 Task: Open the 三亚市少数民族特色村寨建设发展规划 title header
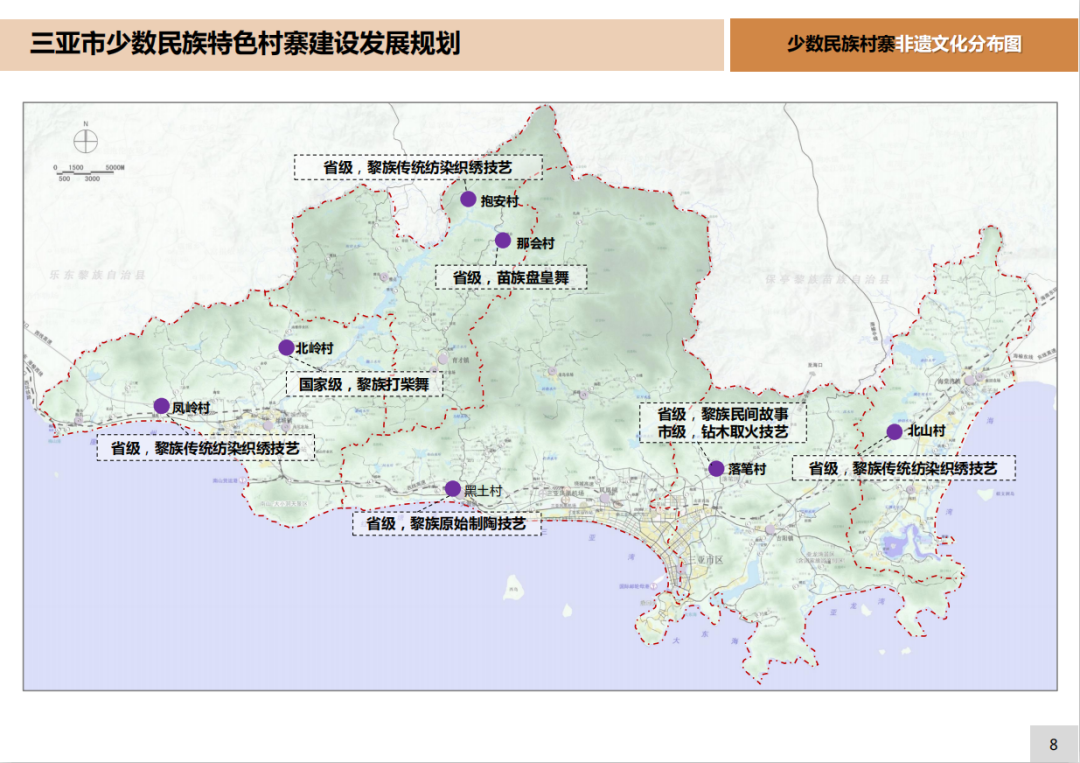click(252, 41)
